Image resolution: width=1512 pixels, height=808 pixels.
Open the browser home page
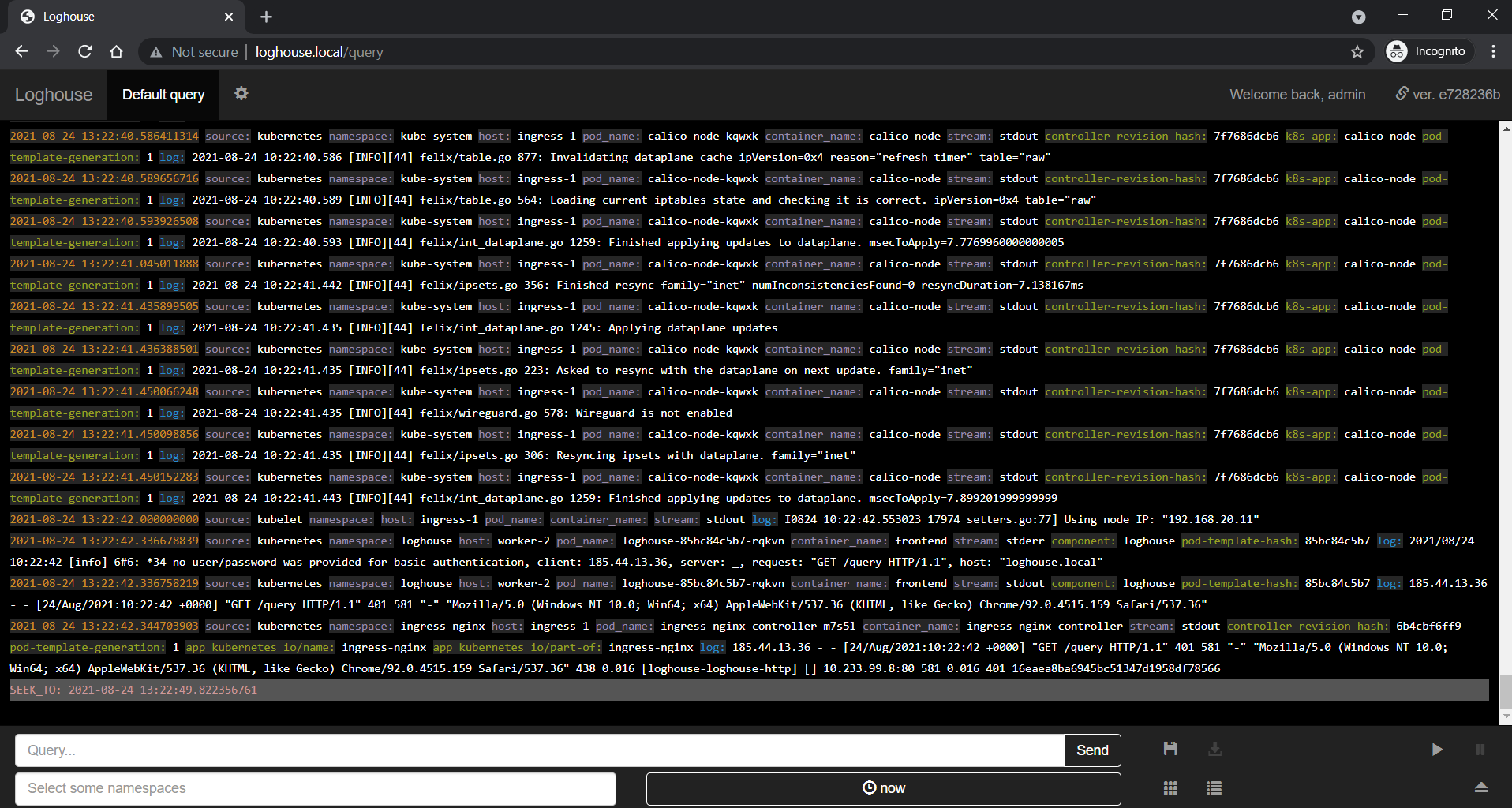[x=117, y=51]
